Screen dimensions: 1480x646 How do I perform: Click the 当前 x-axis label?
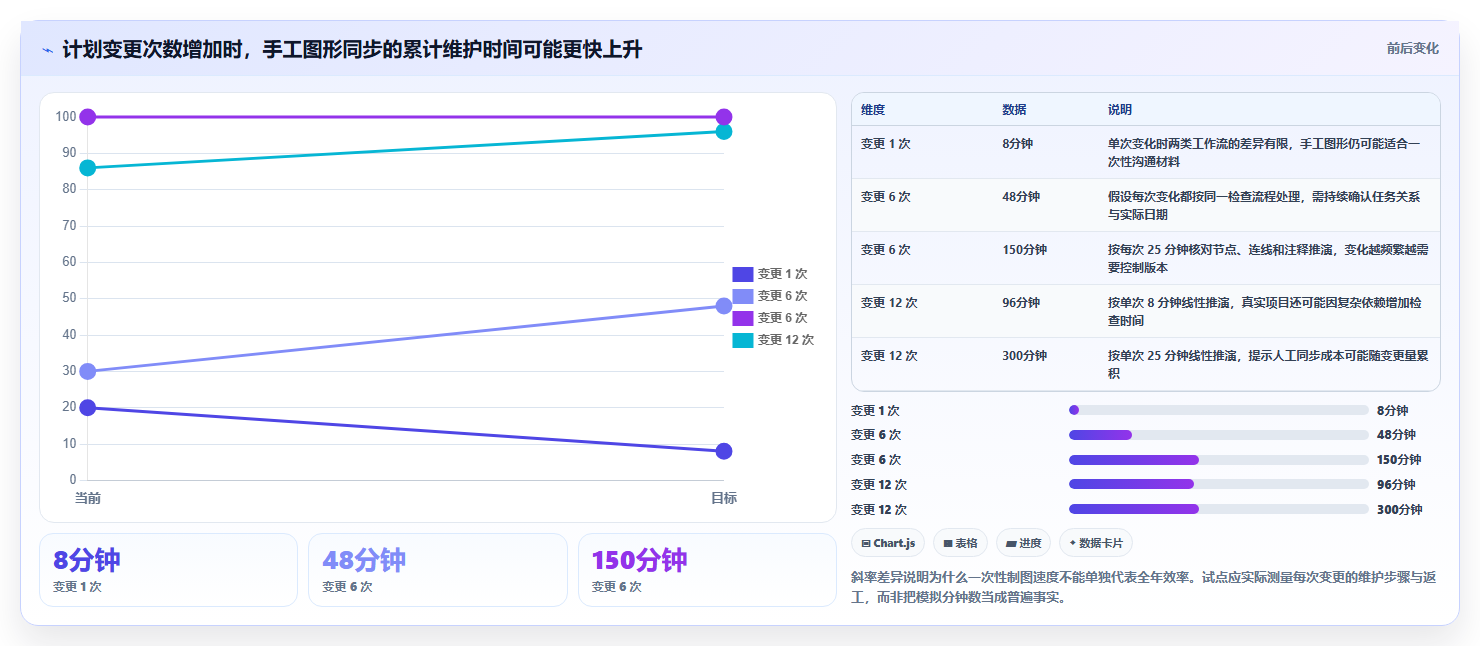[x=88, y=497]
